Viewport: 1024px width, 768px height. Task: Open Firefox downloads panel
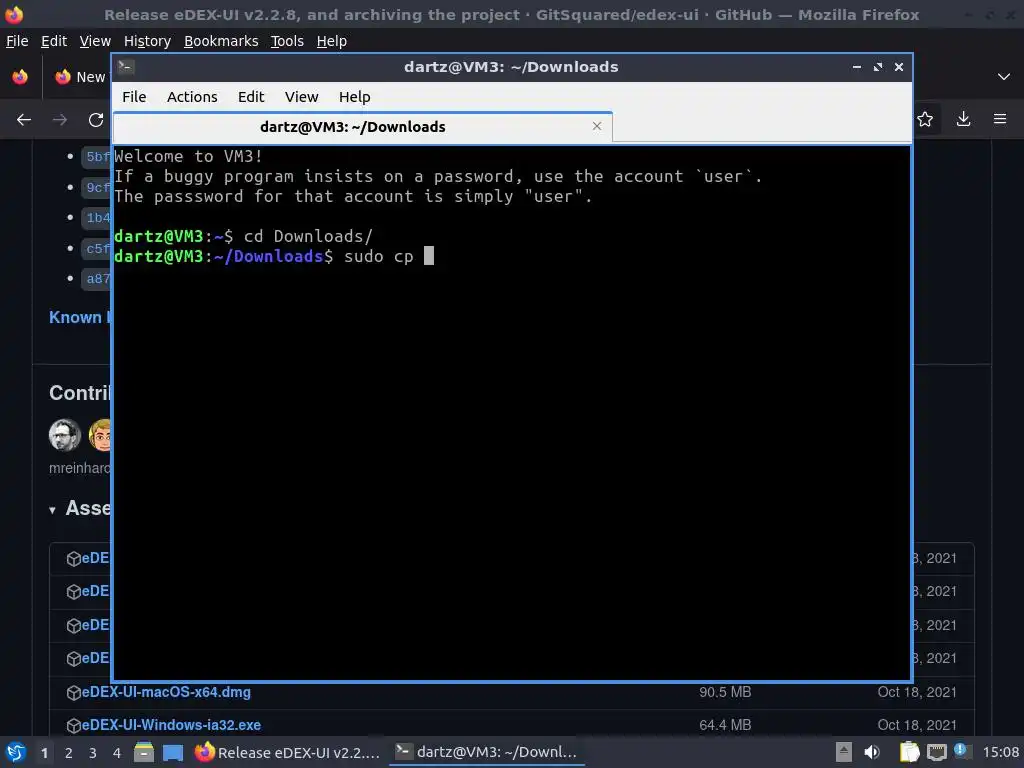coord(963,119)
